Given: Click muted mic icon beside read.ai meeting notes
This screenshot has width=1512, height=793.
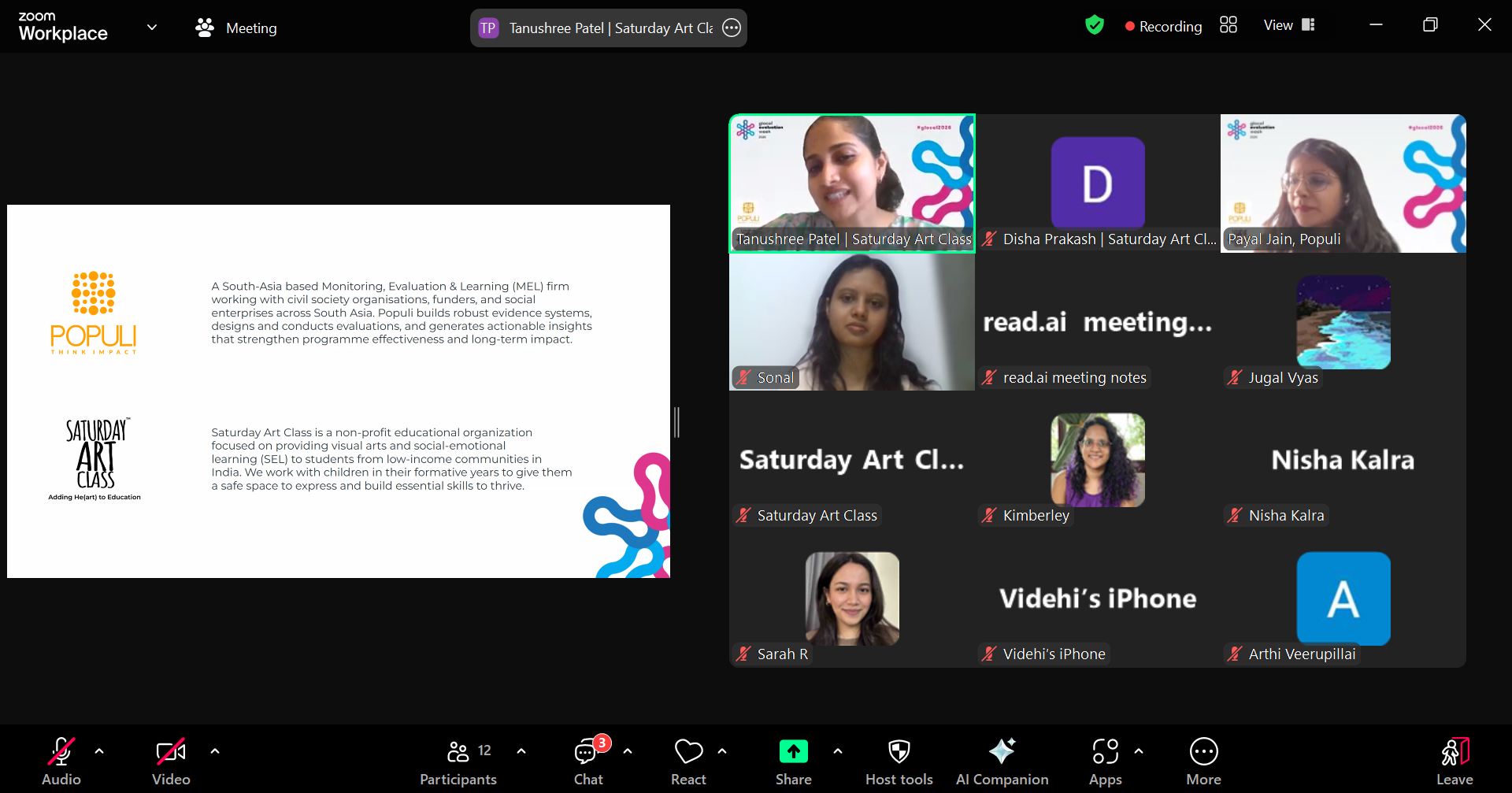Looking at the screenshot, I should point(989,377).
